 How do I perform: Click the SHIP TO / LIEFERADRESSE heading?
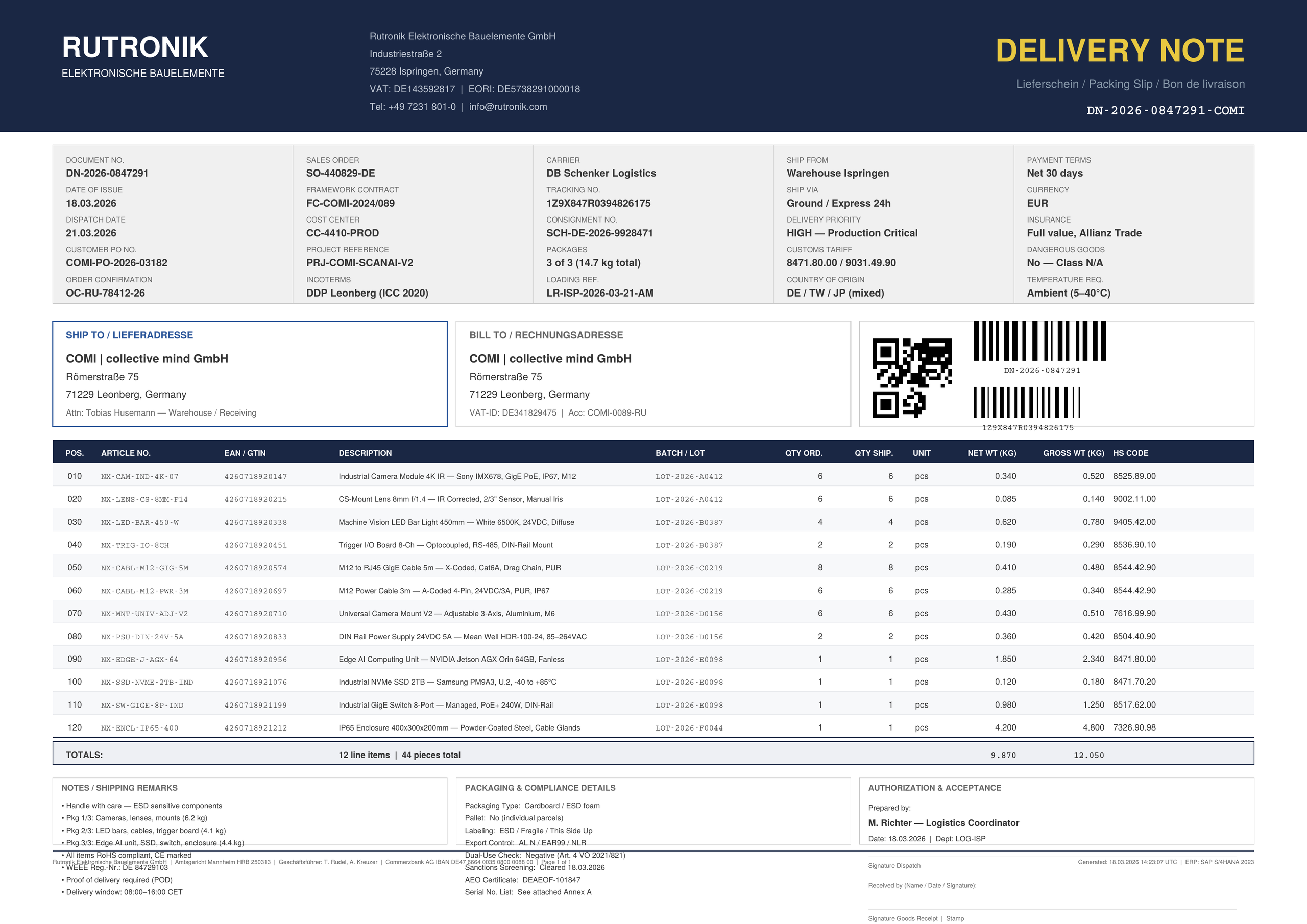pyautogui.click(x=129, y=335)
